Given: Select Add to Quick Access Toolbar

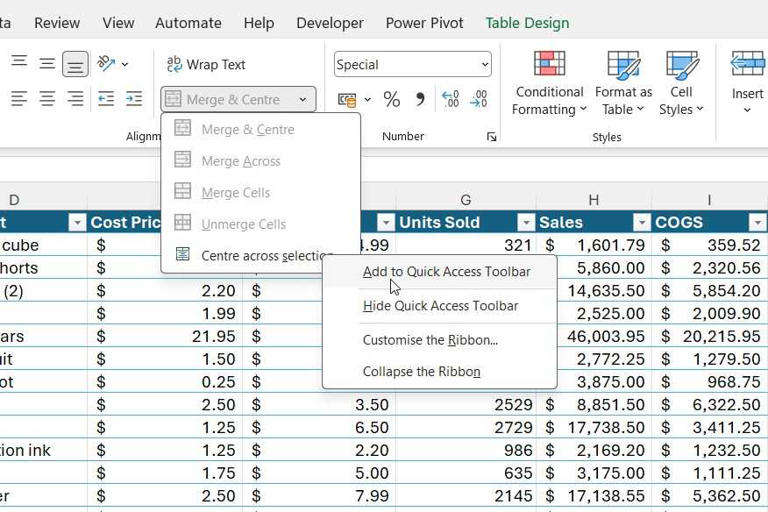Looking at the screenshot, I should (x=439, y=271).
